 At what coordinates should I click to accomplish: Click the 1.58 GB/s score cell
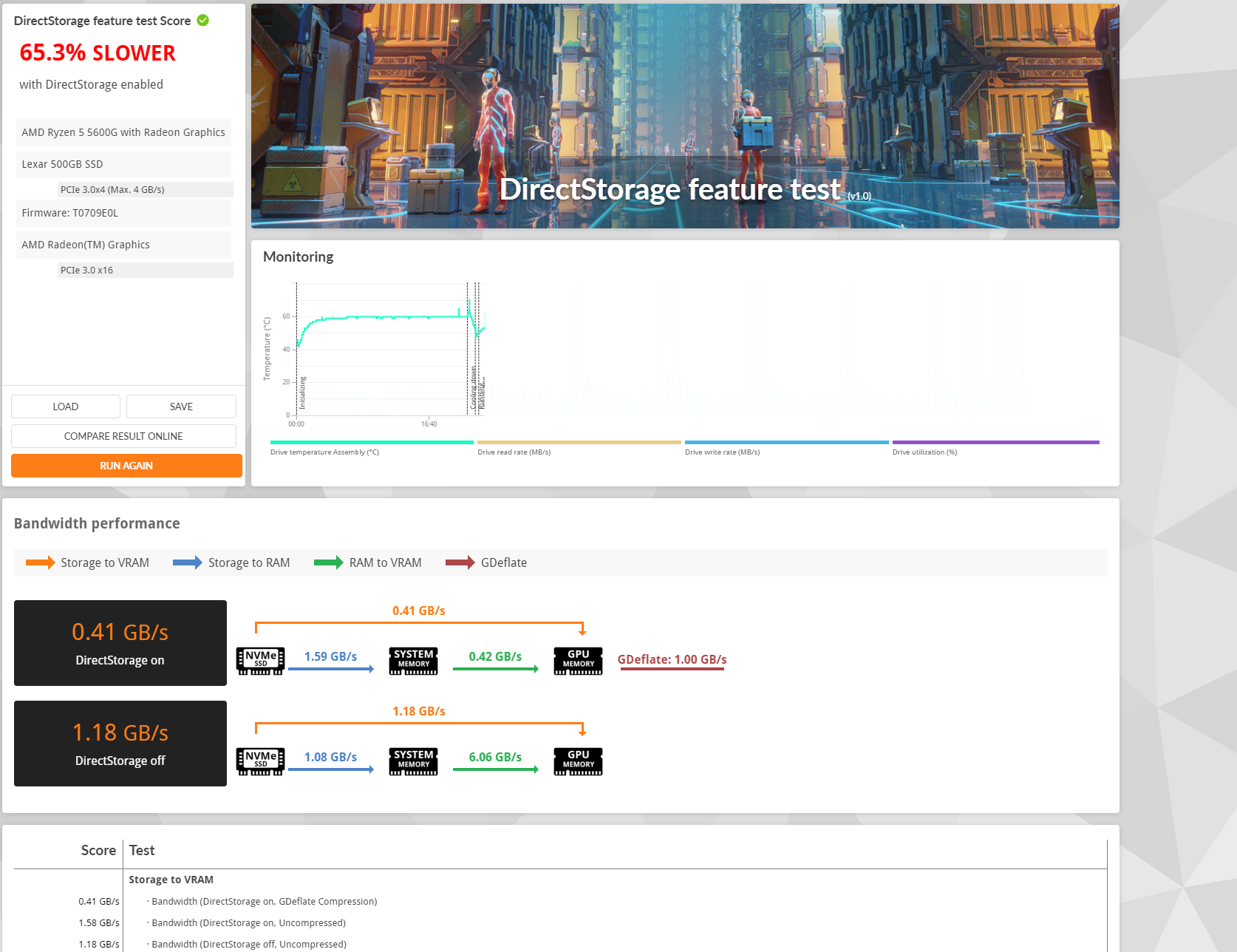[99, 922]
